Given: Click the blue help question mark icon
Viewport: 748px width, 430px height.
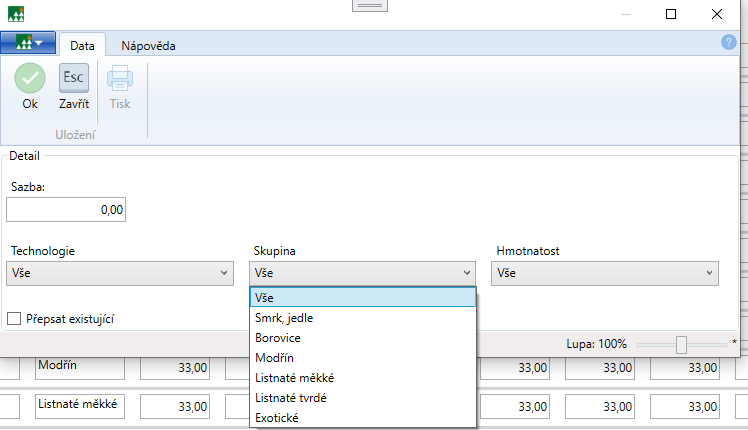Looking at the screenshot, I should 728,42.
